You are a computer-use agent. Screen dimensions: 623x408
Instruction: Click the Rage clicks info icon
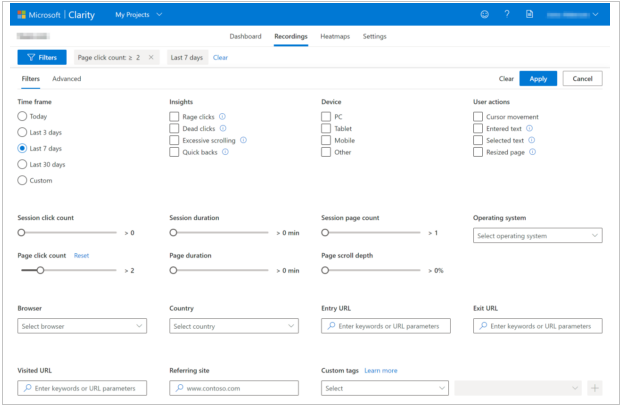pyautogui.click(x=222, y=116)
